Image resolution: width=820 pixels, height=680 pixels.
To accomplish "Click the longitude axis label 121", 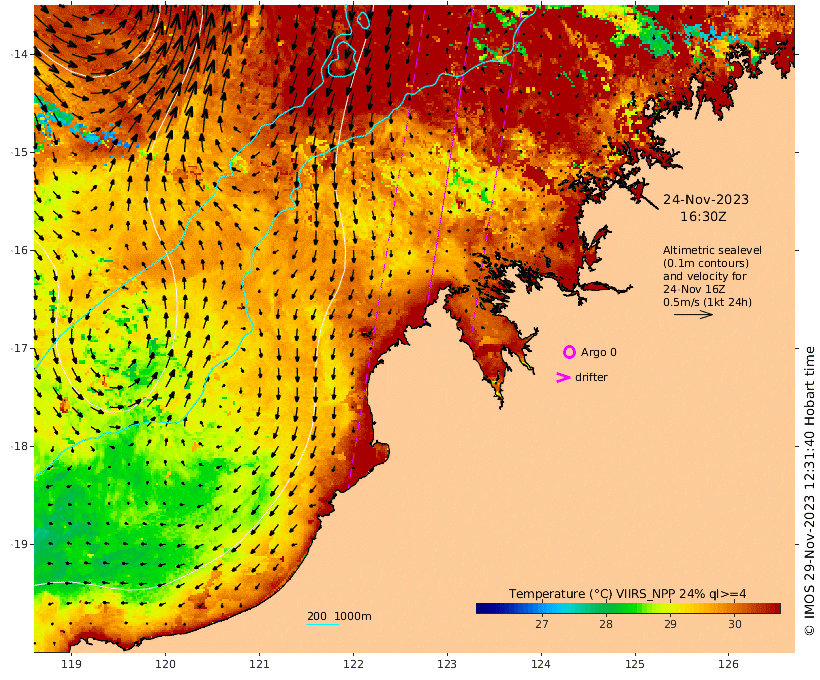I will pos(259,664).
